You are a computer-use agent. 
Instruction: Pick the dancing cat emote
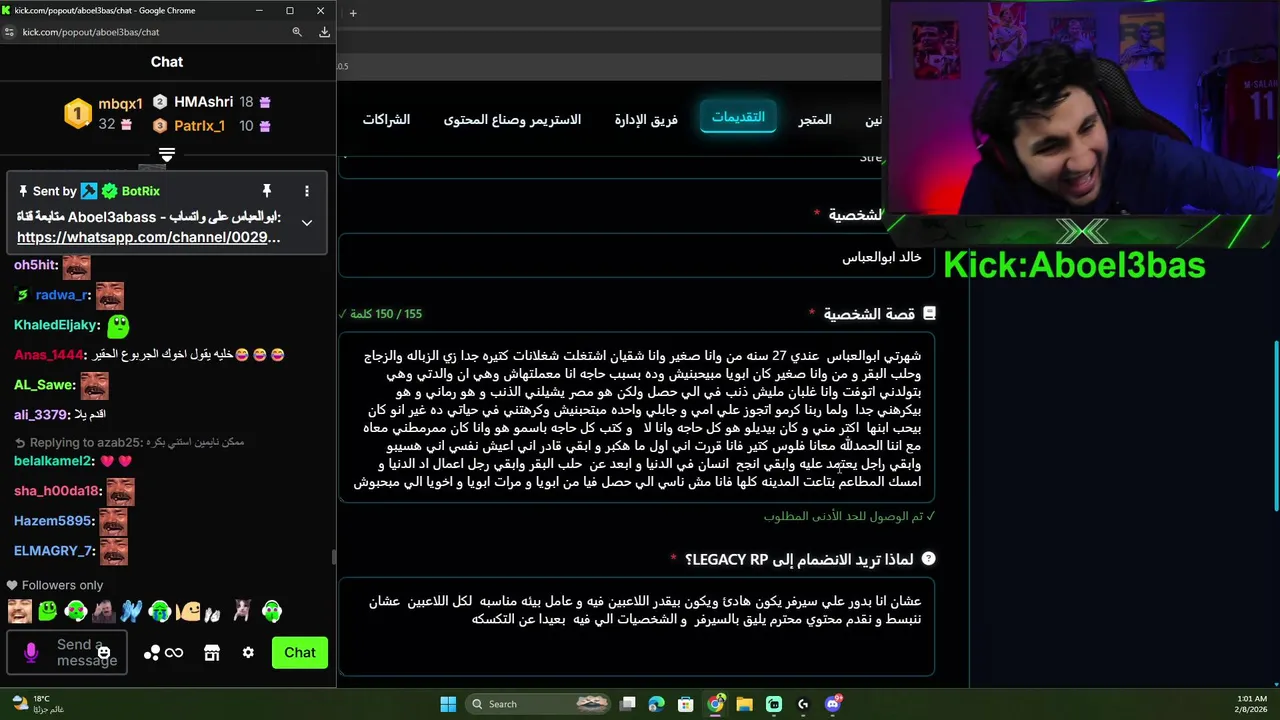tap(242, 610)
